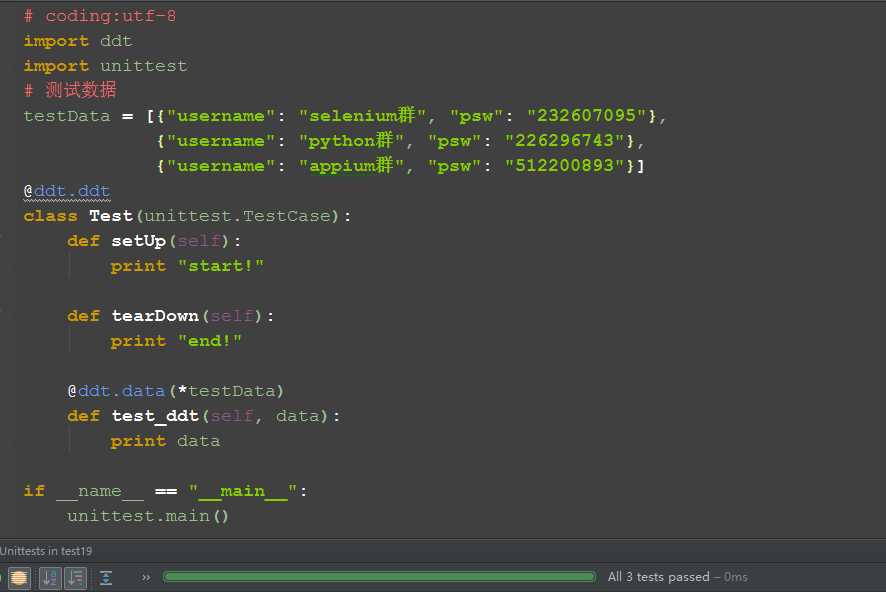Click the string "226296743"

point(564,140)
